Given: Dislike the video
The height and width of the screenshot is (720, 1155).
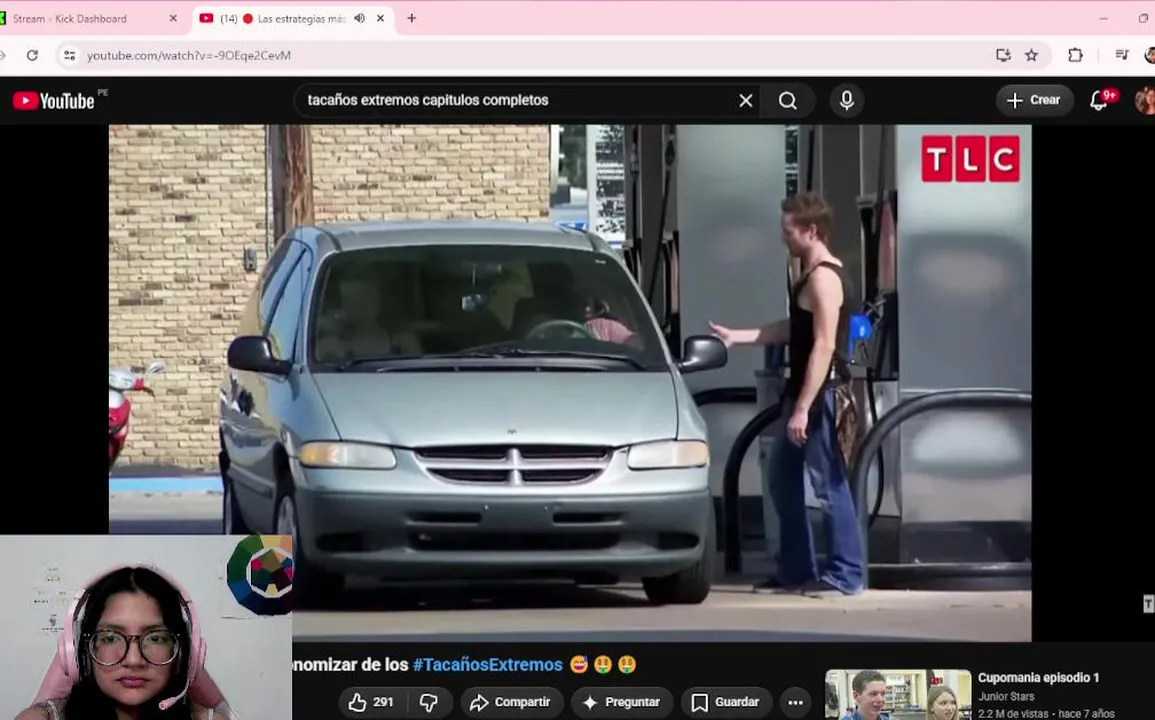Looking at the screenshot, I should 428,702.
